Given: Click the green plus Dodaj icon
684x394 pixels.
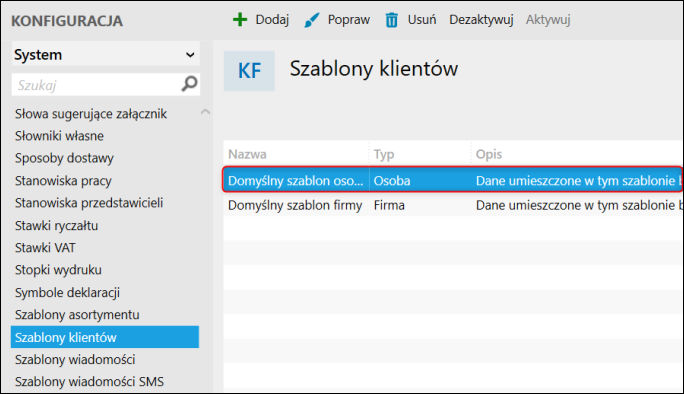Looking at the screenshot, I should click(x=240, y=20).
